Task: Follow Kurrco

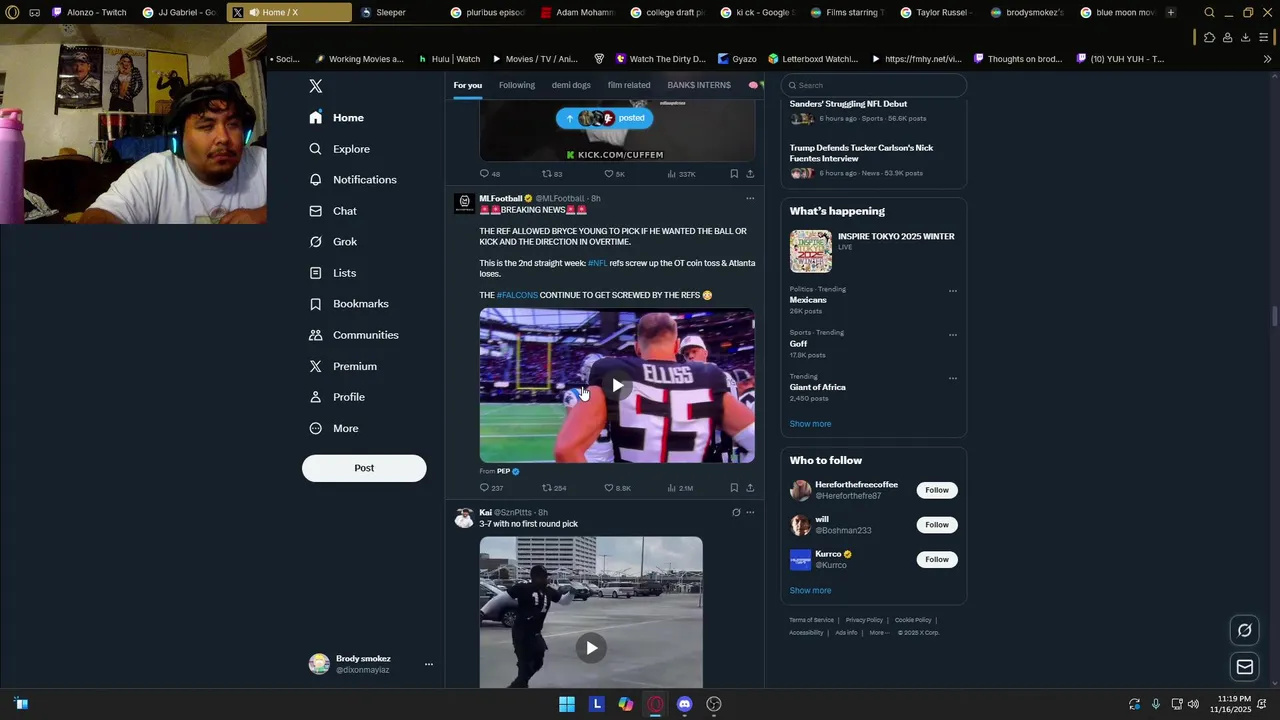Action: pos(937,560)
